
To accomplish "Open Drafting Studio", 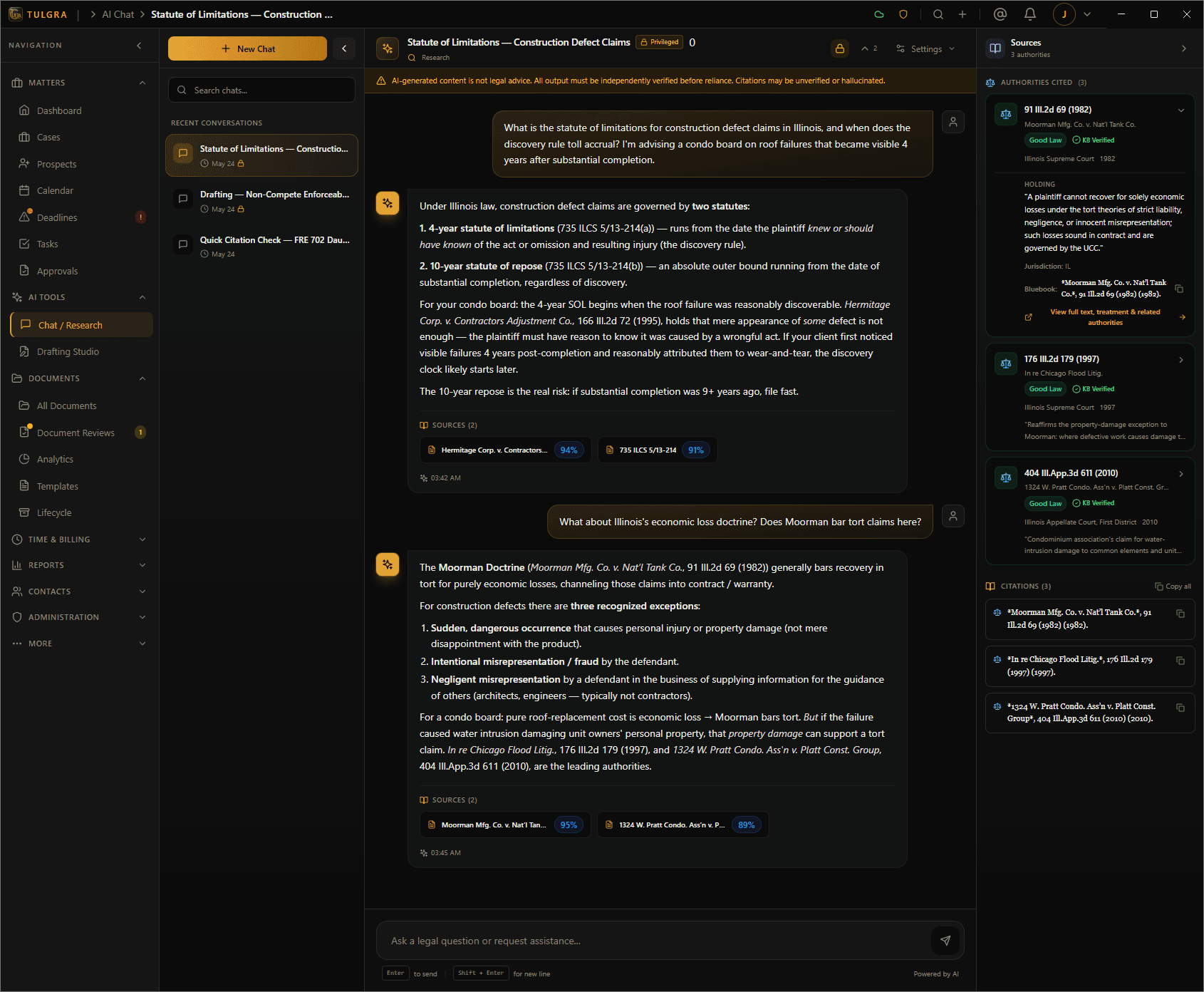I will (81, 351).
